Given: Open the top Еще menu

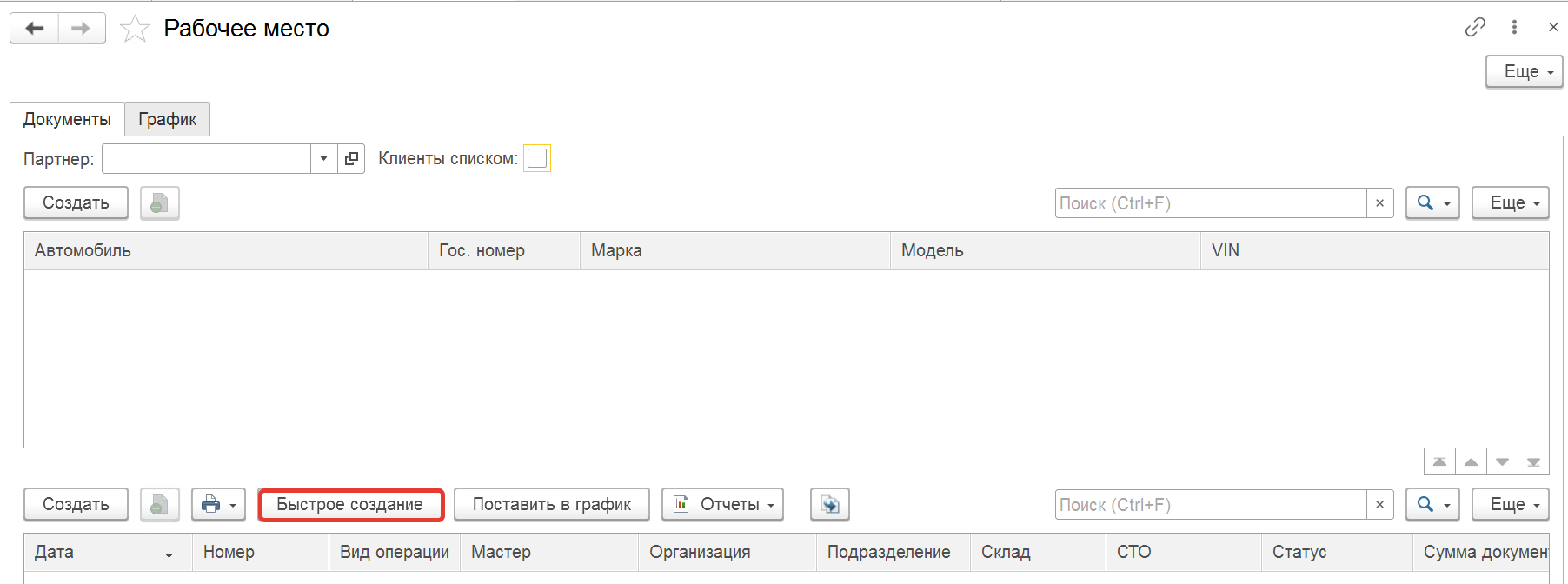Looking at the screenshot, I should click(x=1525, y=71).
